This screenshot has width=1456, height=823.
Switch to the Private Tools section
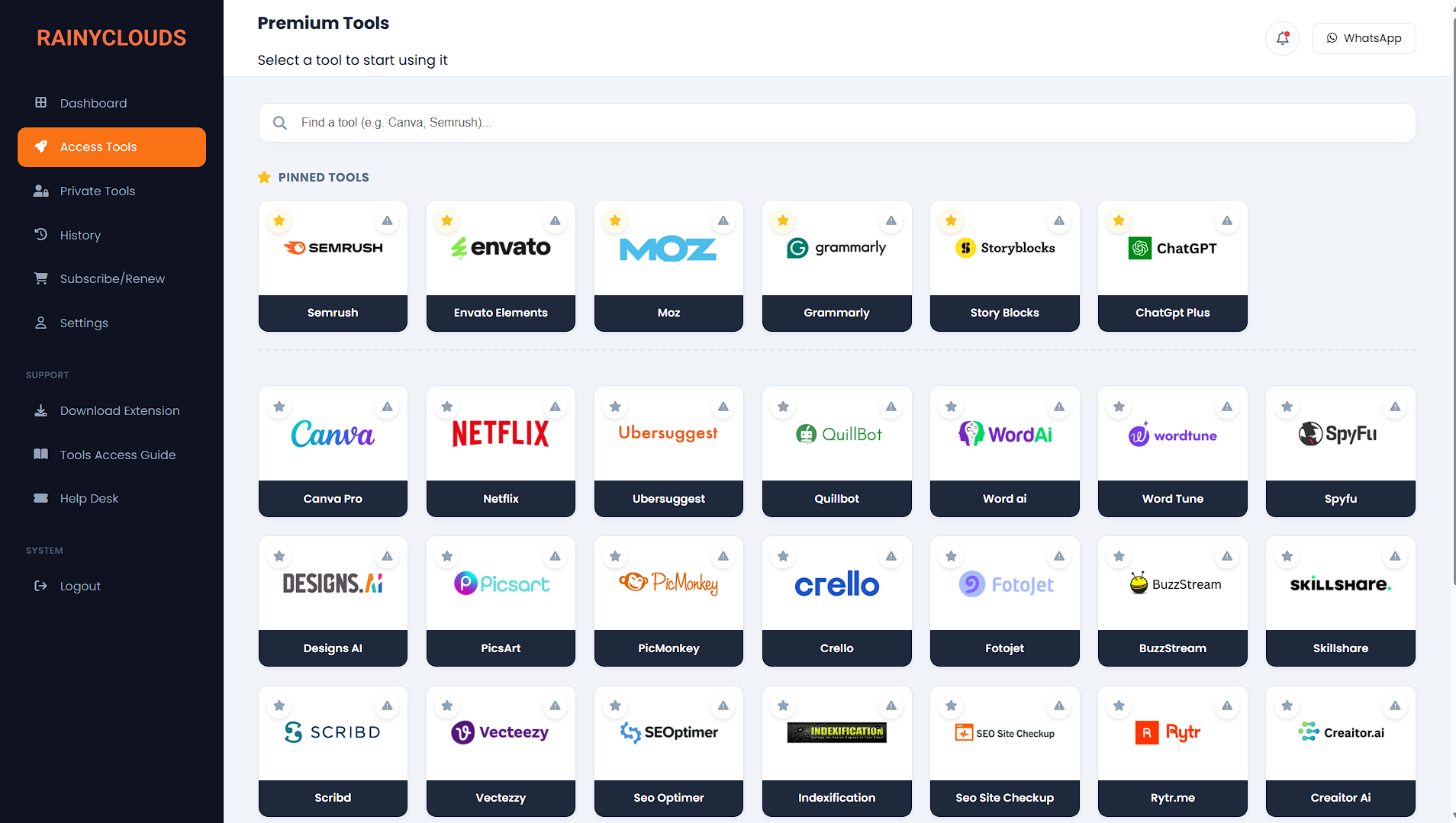tap(98, 191)
